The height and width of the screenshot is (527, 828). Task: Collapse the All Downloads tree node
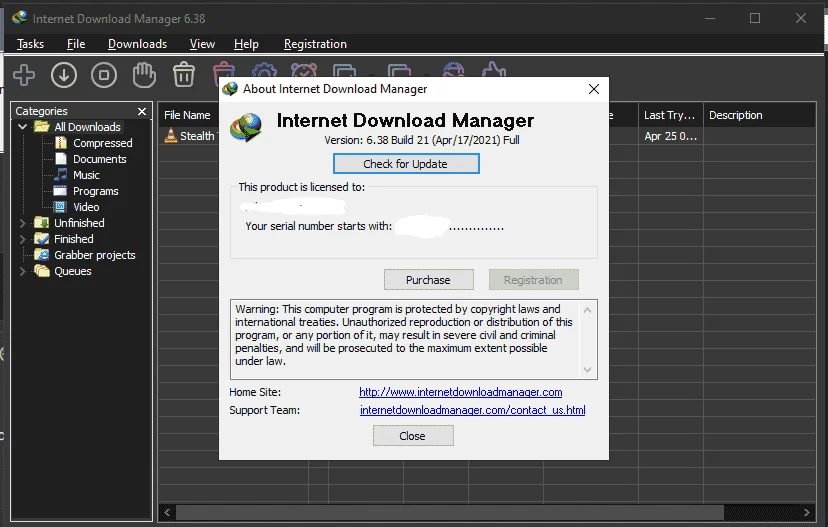click(22, 127)
